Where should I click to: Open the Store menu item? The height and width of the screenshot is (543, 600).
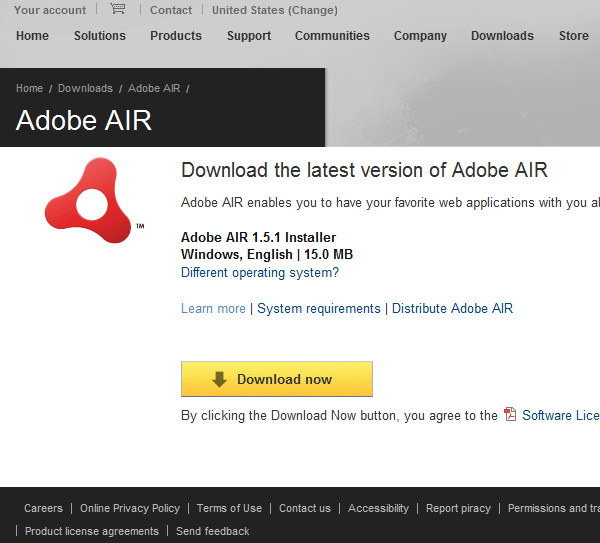pyautogui.click(x=574, y=36)
